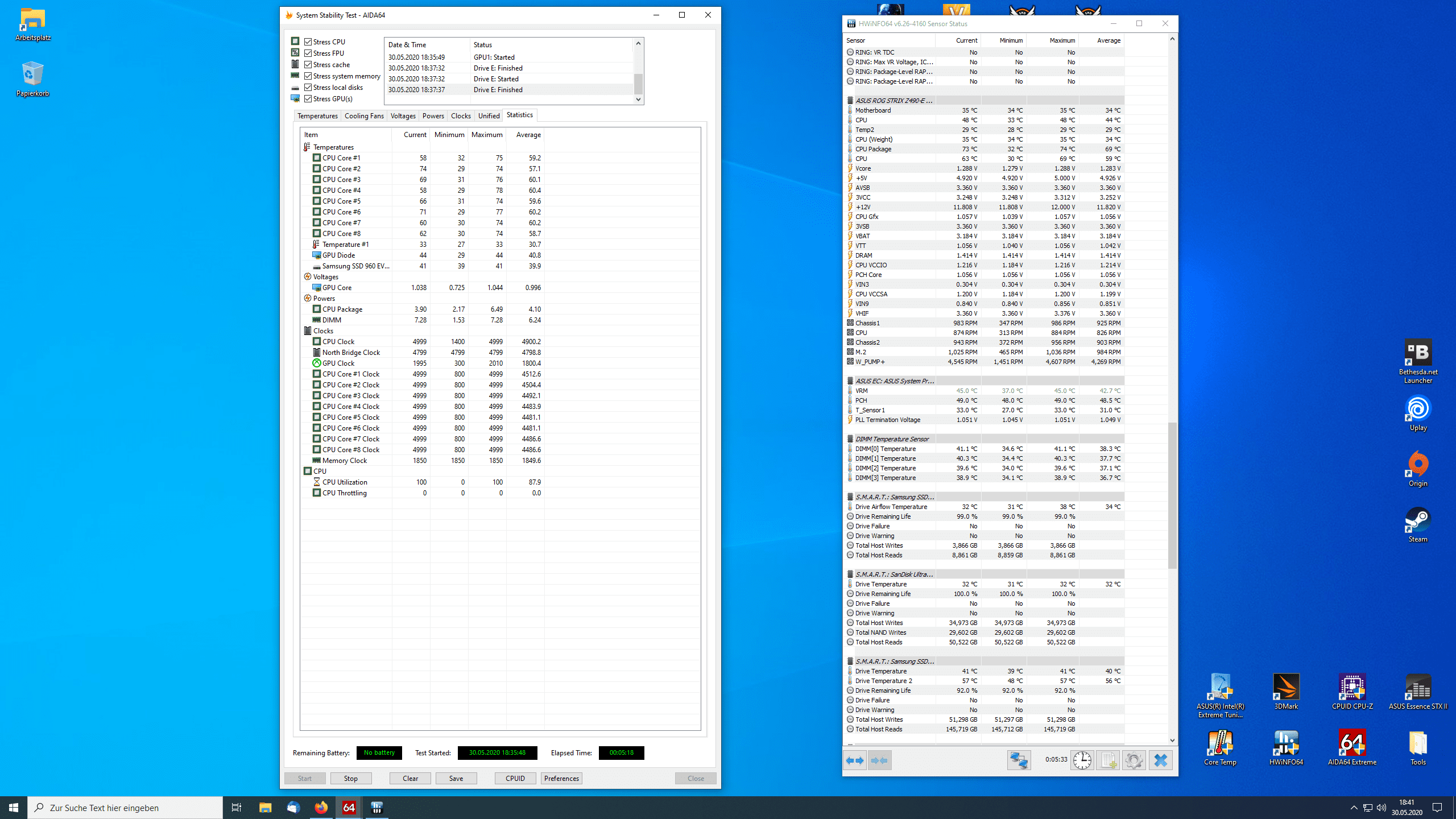Open ASUS Essence STX II shortcut
The width and height of the screenshot is (1456, 819).
(1418, 692)
